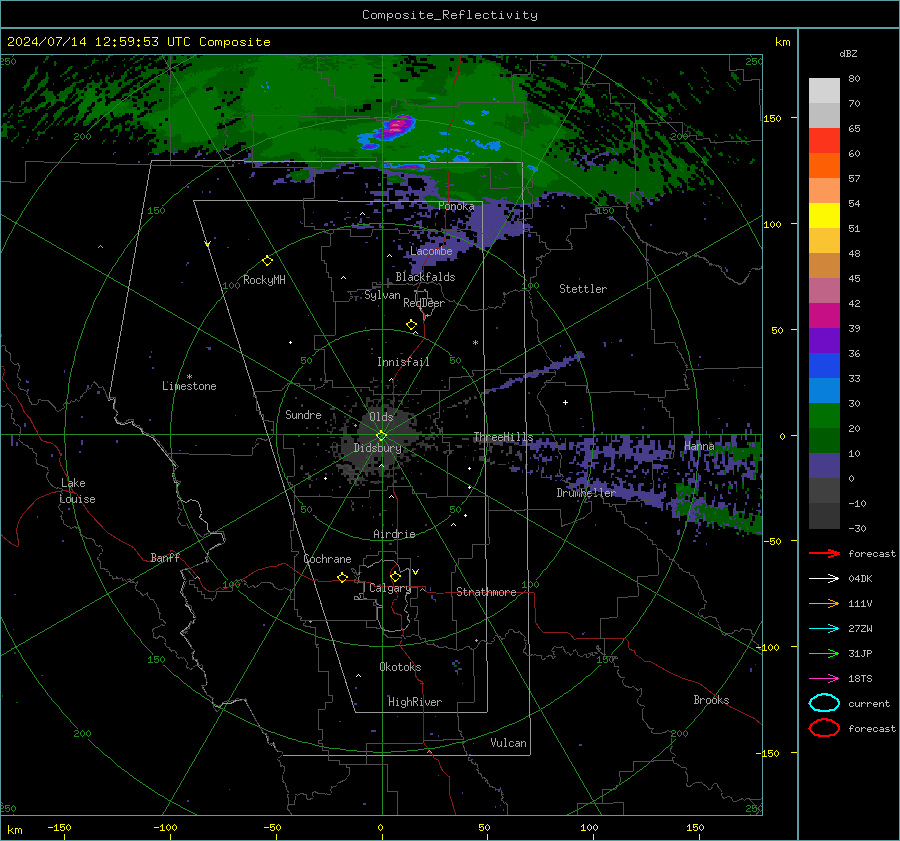The height and width of the screenshot is (841, 900).
Task: Select the RedDeer city label
Action: coord(424,303)
